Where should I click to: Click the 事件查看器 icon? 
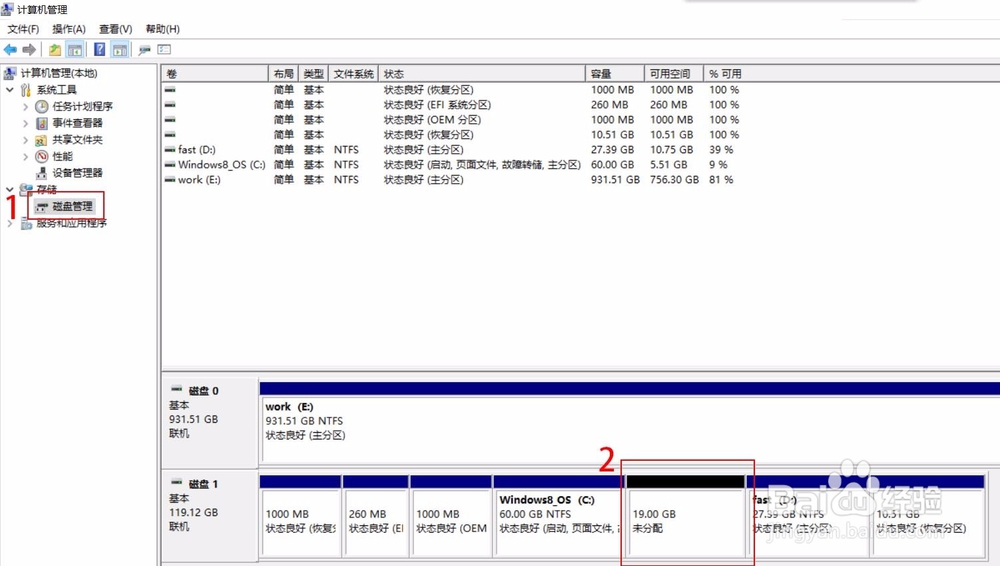(x=41, y=123)
